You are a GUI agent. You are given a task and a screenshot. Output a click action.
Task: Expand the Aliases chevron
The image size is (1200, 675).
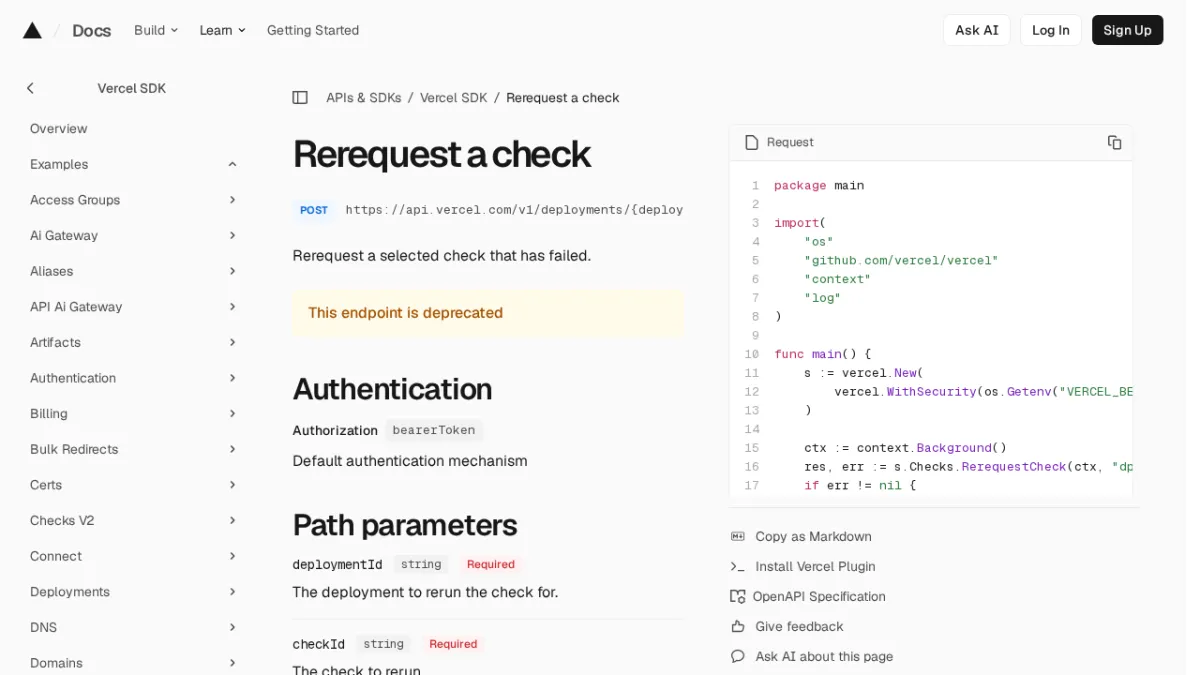(232, 271)
